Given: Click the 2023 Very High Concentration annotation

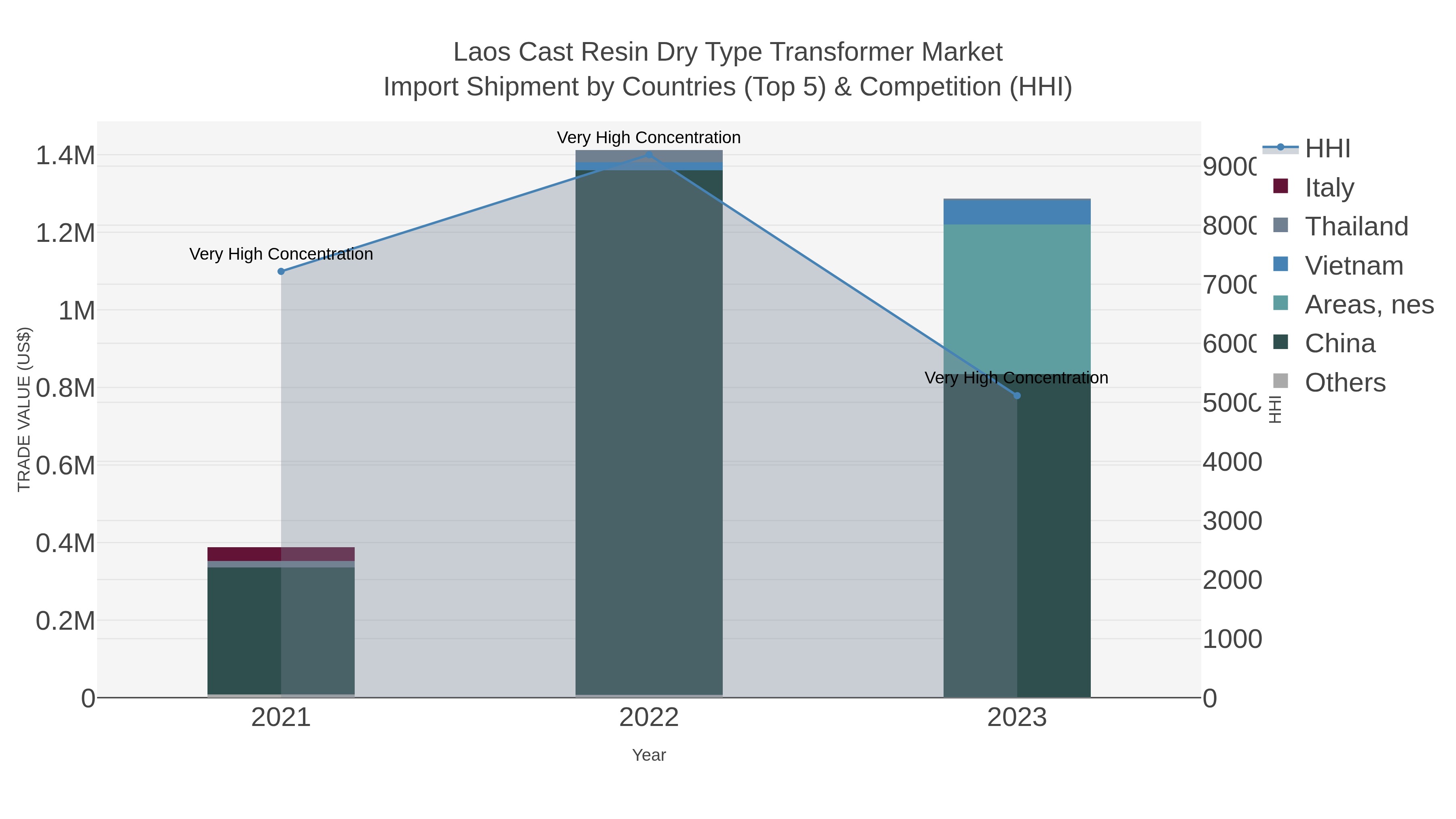Looking at the screenshot, I should click(1016, 378).
